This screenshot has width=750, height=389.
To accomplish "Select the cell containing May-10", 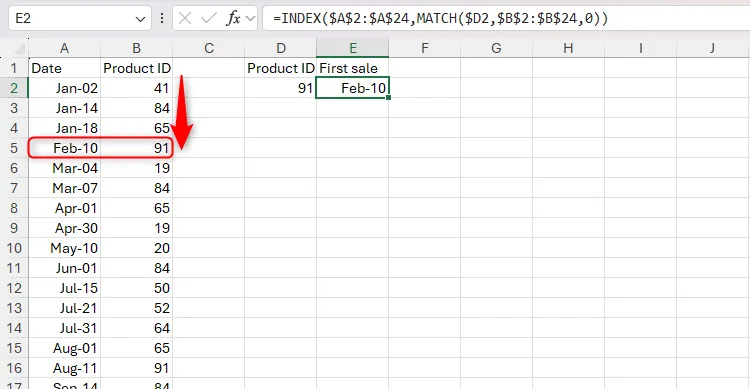I will click(65, 248).
